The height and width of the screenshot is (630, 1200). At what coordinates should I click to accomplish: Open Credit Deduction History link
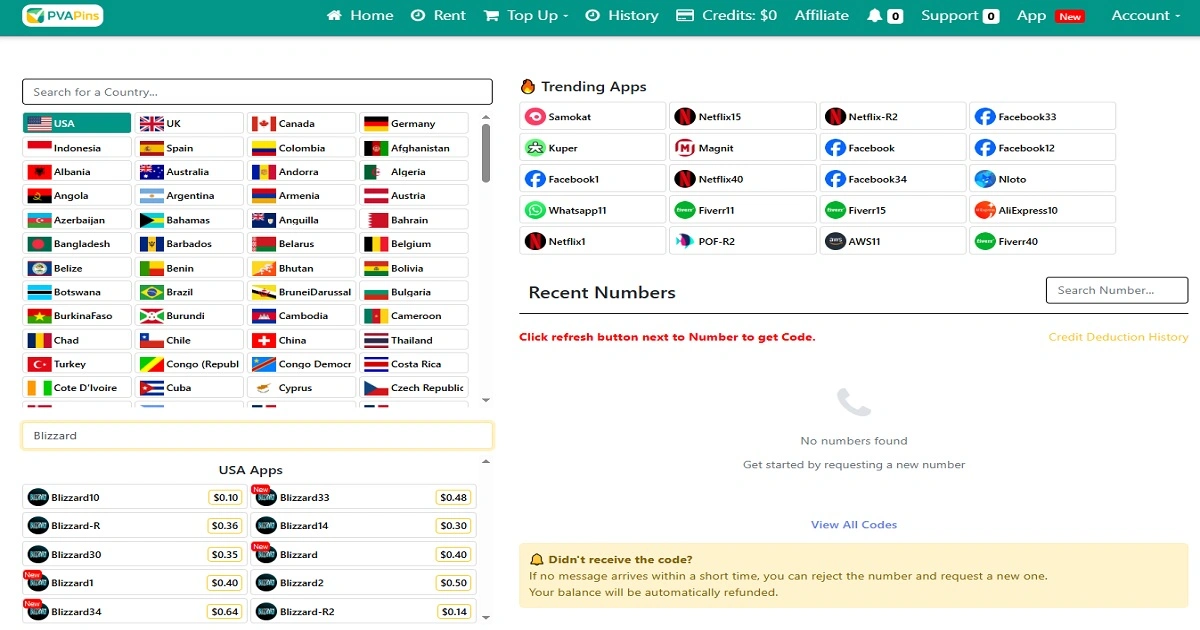tap(1117, 337)
